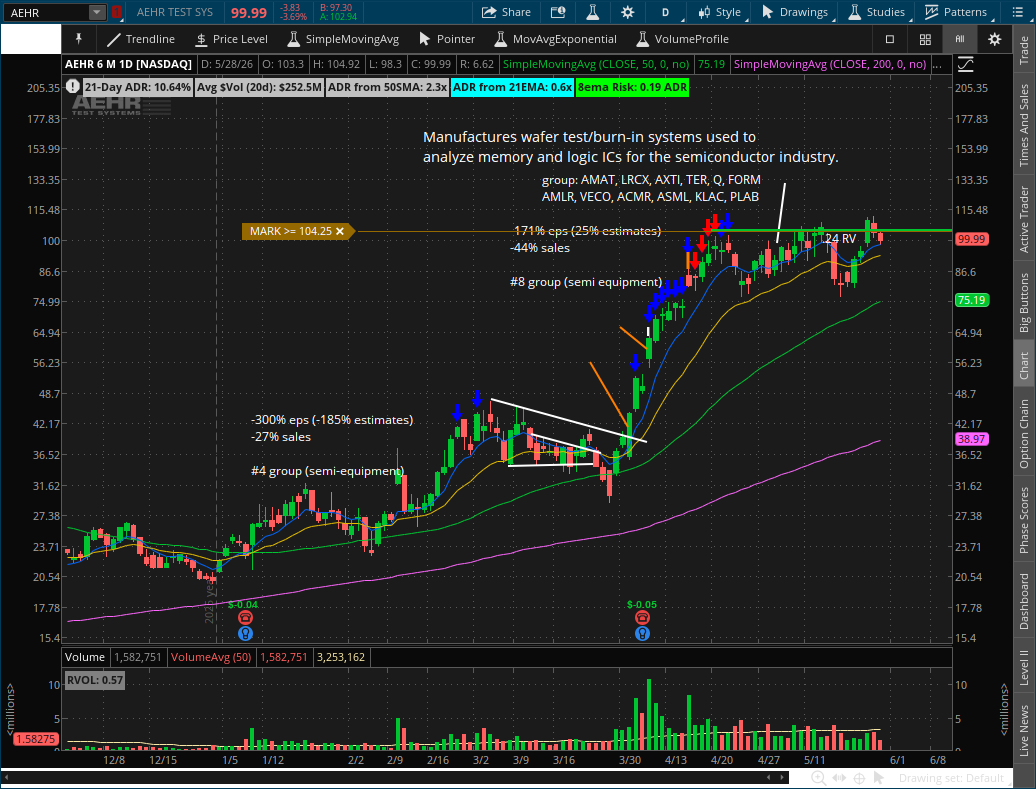Switch to four-chart grid layout icon
This screenshot has height=789, width=1036.
tap(925, 39)
